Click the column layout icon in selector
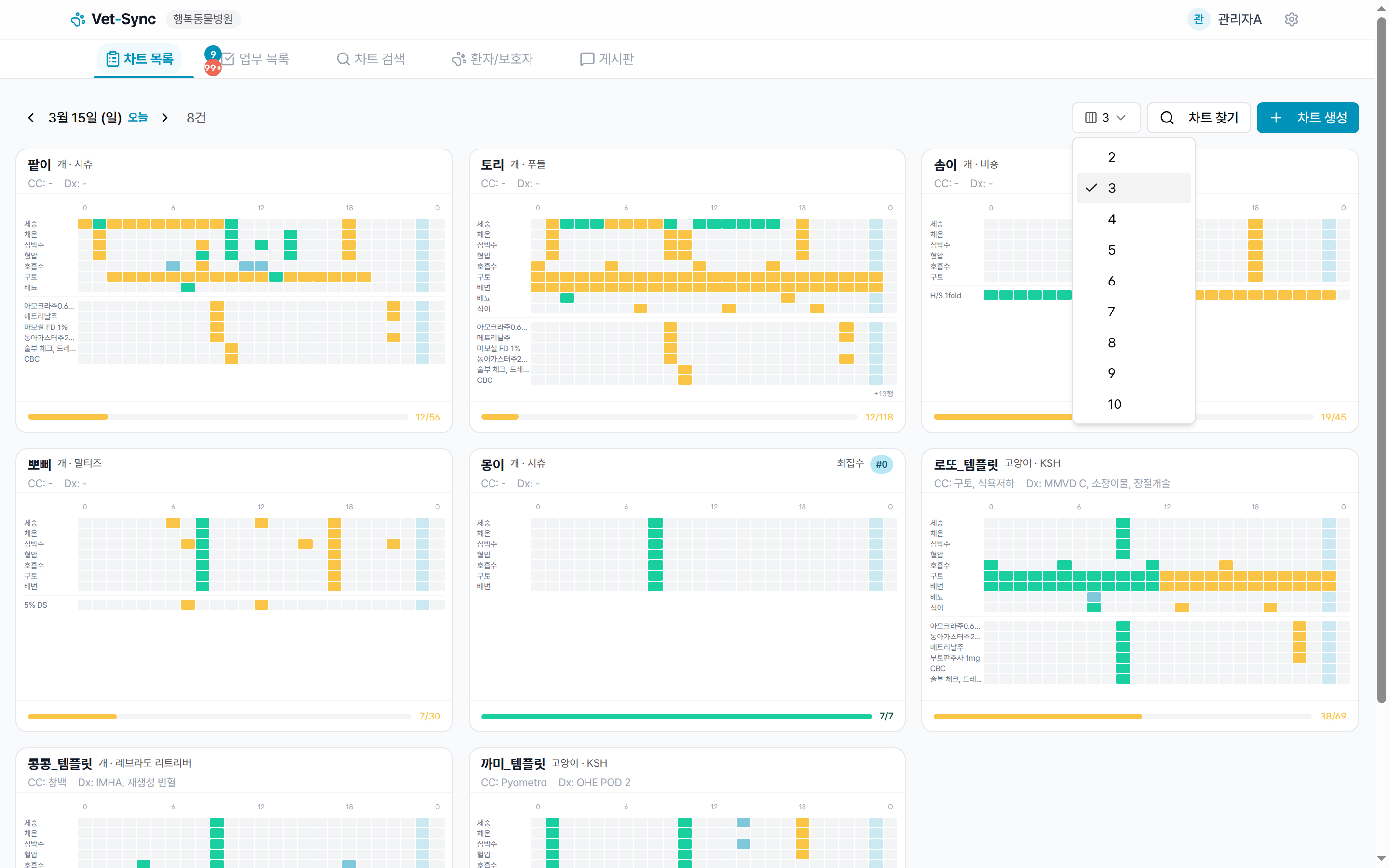This screenshot has height=868, width=1389. coord(1090,118)
